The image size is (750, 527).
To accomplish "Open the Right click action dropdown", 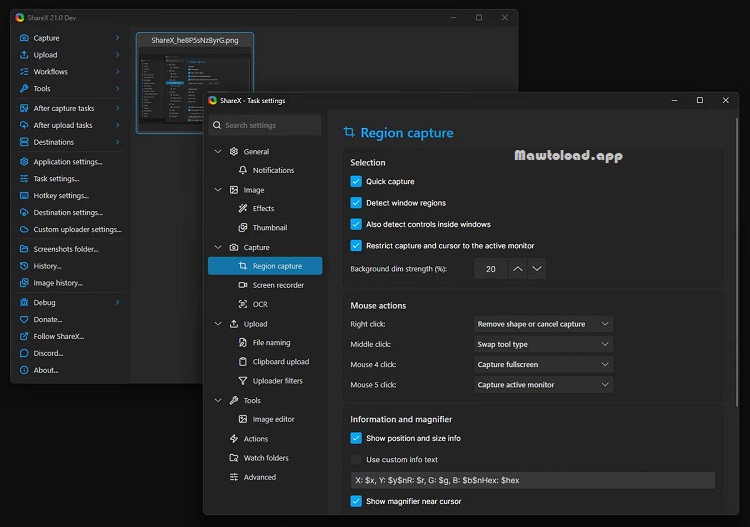I will [x=543, y=324].
